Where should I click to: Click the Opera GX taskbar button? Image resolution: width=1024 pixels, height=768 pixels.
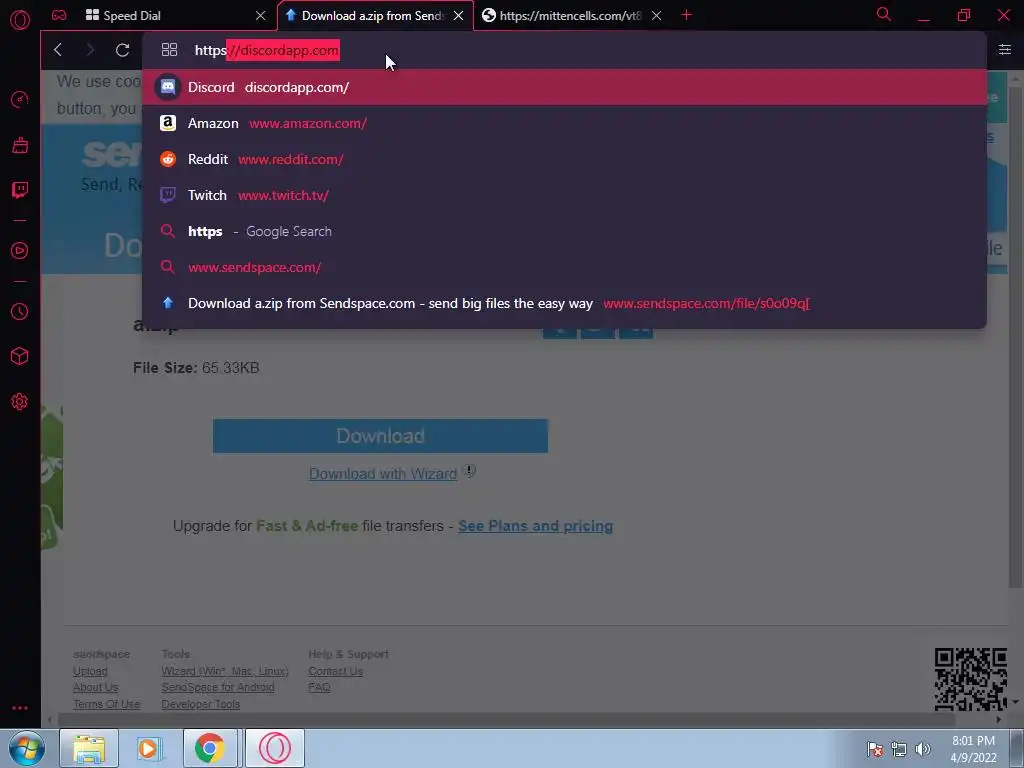point(275,748)
